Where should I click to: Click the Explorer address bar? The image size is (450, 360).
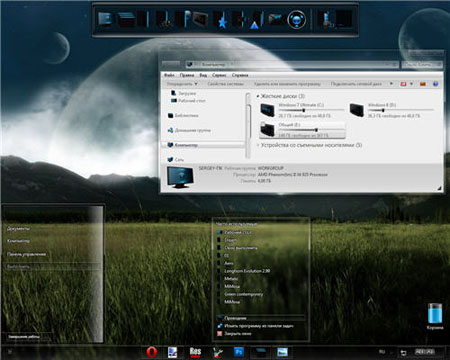click(x=292, y=64)
